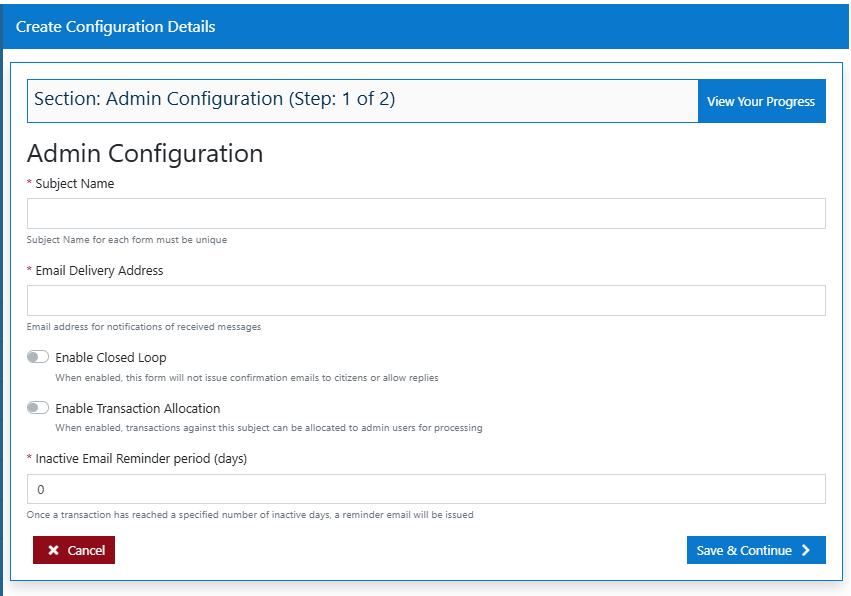Viewport: 851px width, 596px height.
Task: Click the red Cancel button
Action: pyautogui.click(x=74, y=550)
